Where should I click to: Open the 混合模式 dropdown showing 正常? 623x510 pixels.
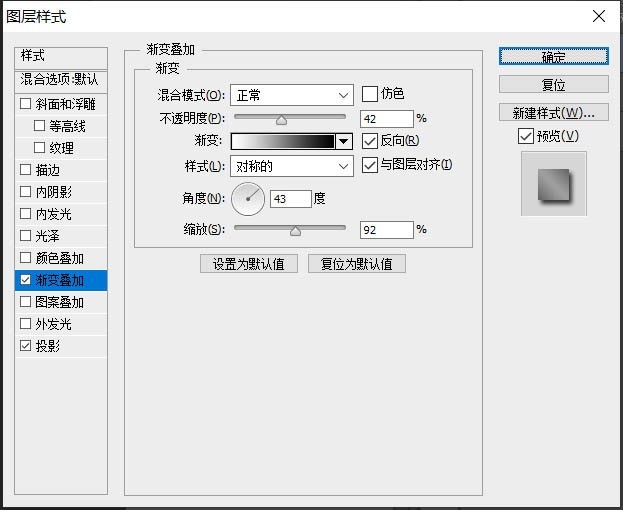(292, 95)
